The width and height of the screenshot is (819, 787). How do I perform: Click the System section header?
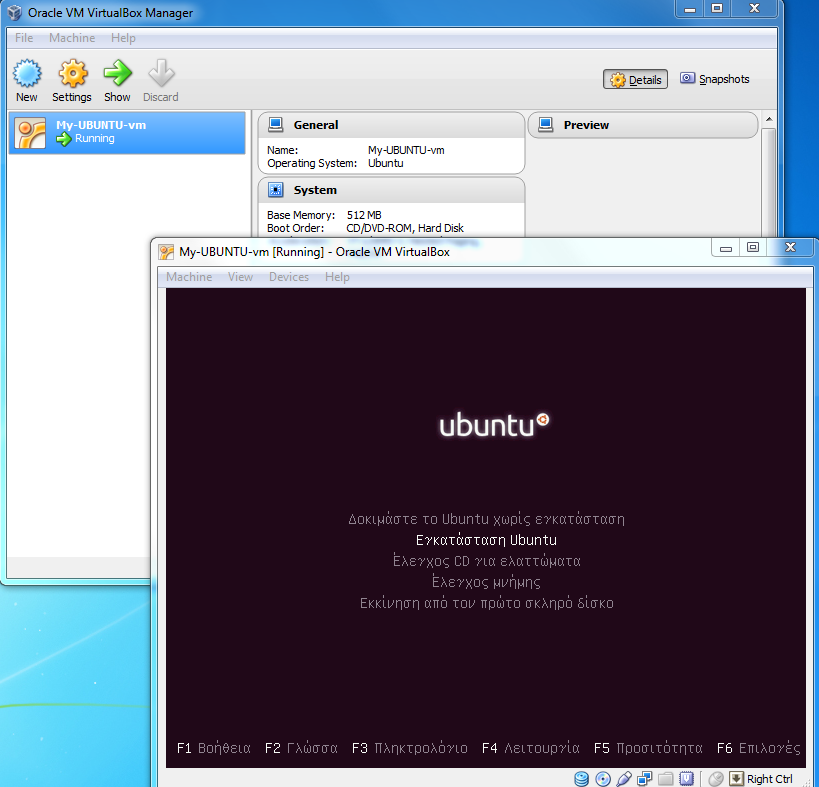click(x=391, y=190)
